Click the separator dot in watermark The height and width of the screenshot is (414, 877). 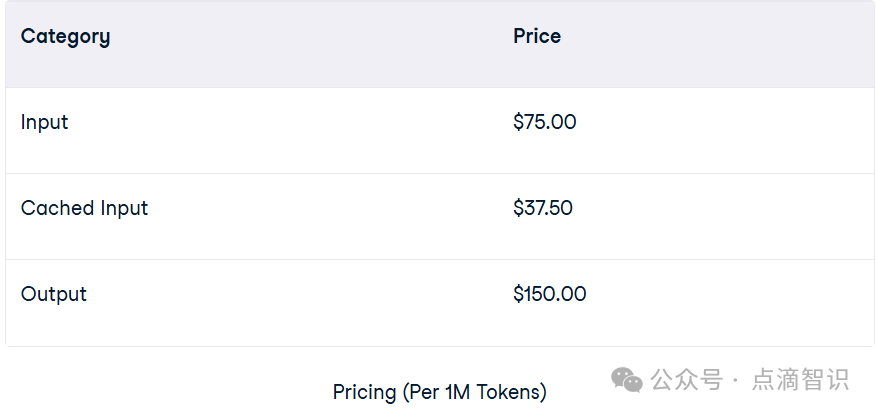(x=736, y=381)
